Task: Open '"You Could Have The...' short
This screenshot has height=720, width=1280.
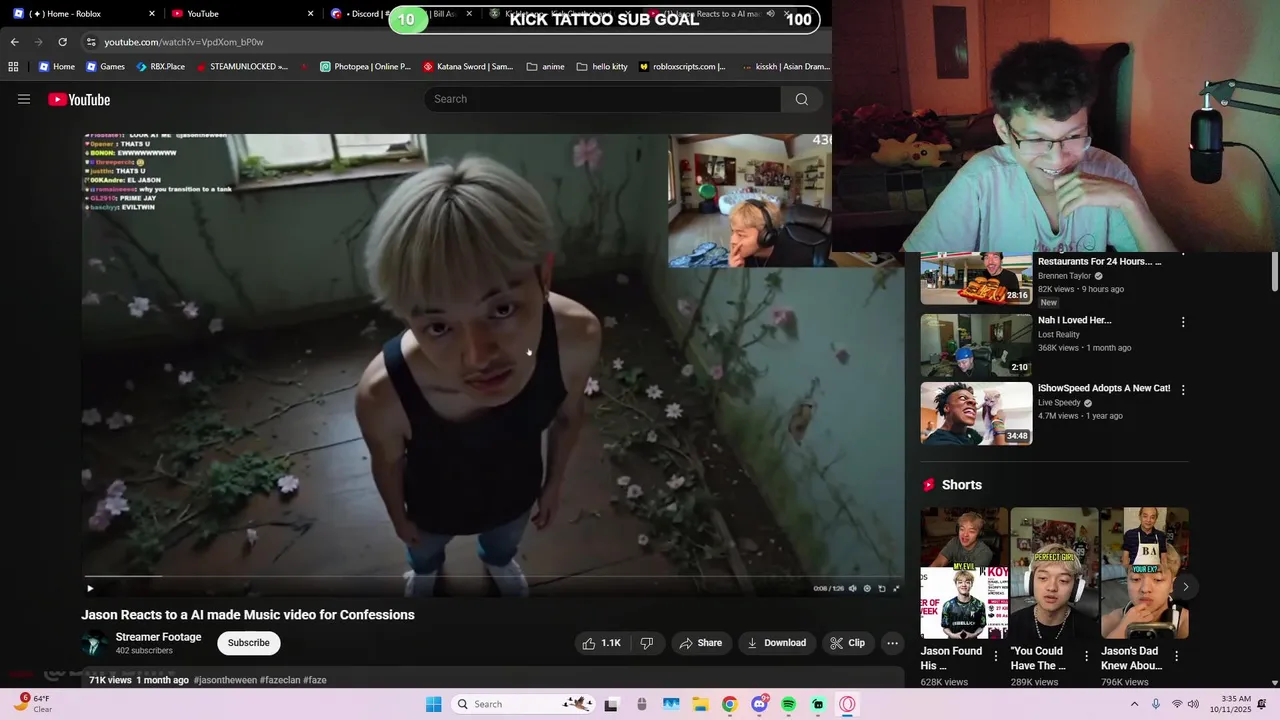Action: coord(1054,573)
